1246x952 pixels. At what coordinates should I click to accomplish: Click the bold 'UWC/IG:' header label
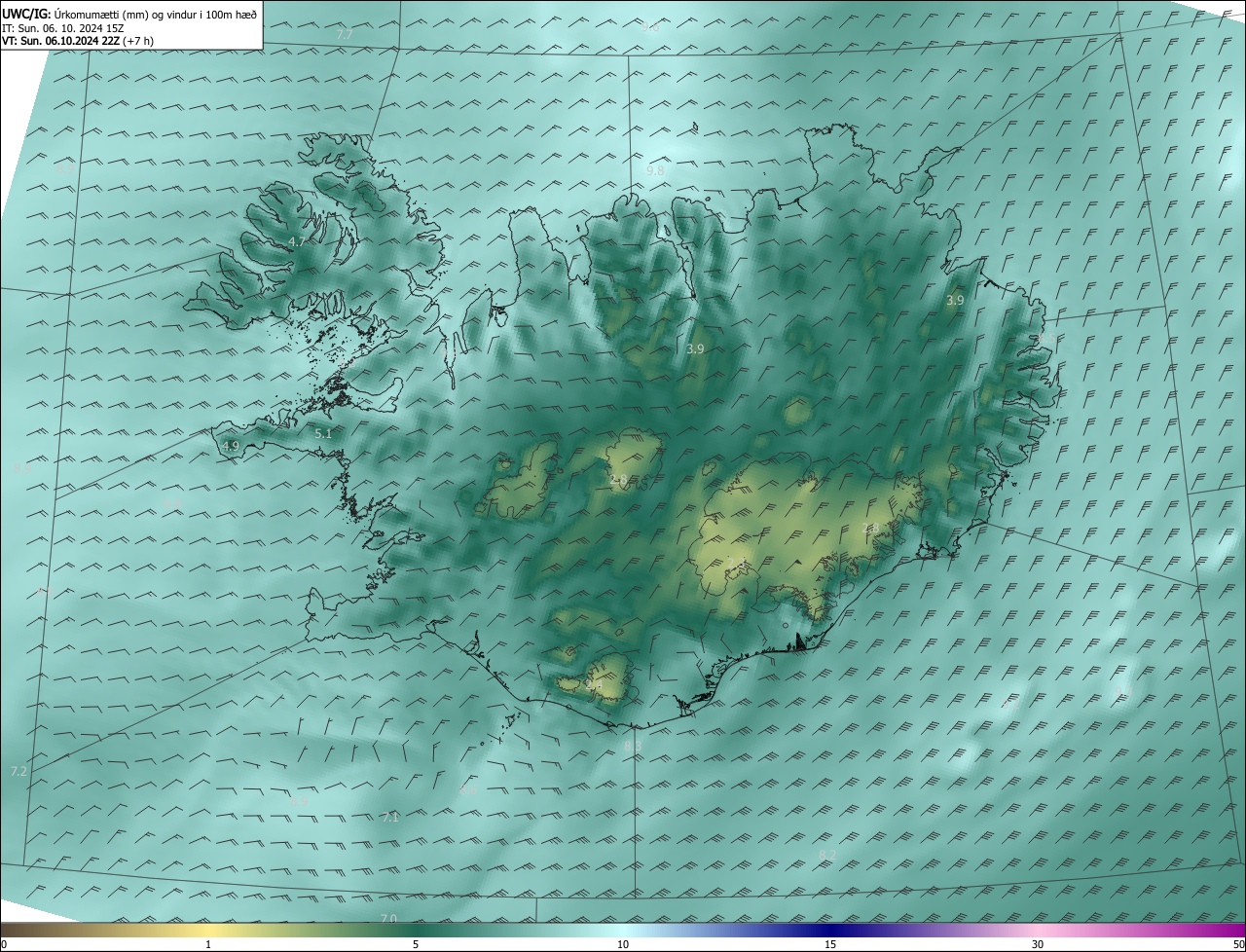[26, 15]
